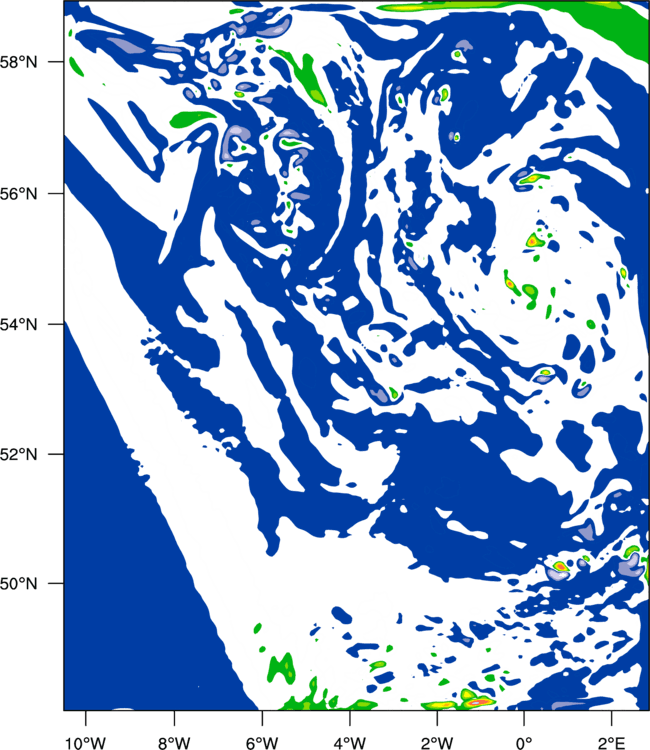This screenshot has height=750, width=650.
Task: Click the 8°W longitude label
Action: coord(174,742)
